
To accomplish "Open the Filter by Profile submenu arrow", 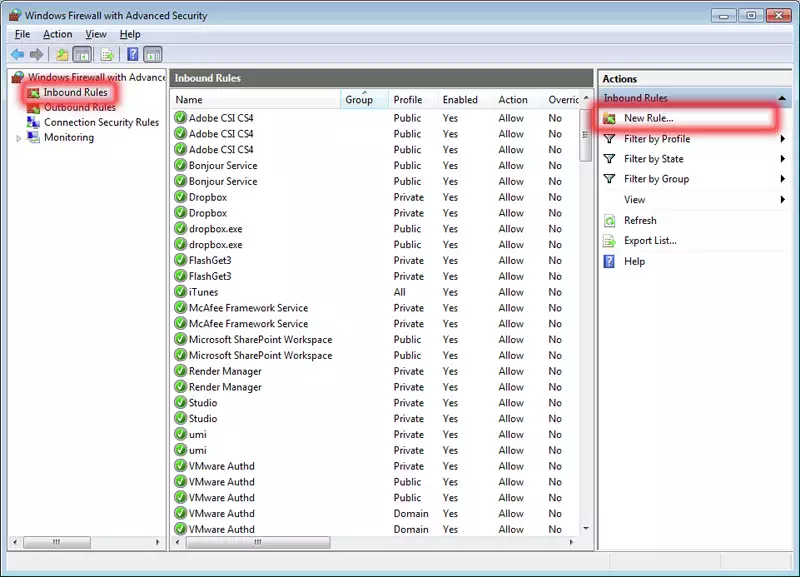I will click(x=783, y=139).
